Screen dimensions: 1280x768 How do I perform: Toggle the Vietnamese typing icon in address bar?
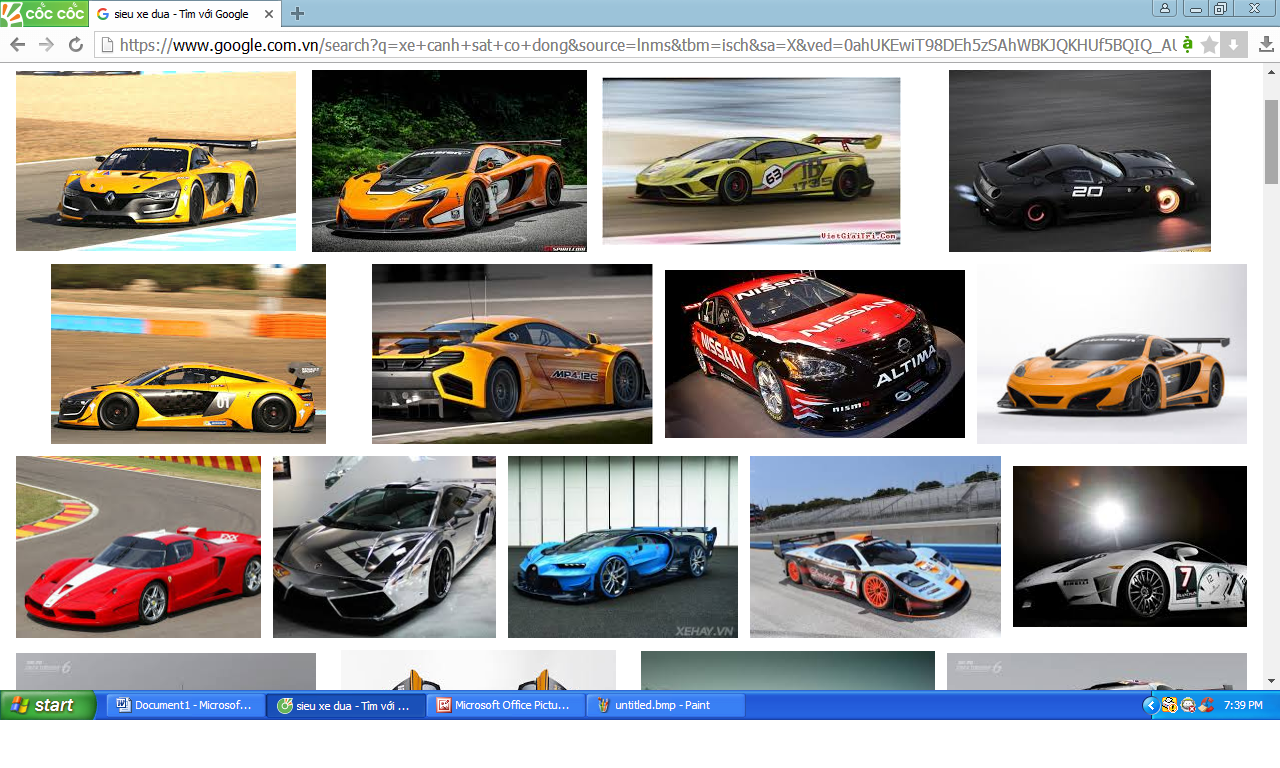point(1187,45)
